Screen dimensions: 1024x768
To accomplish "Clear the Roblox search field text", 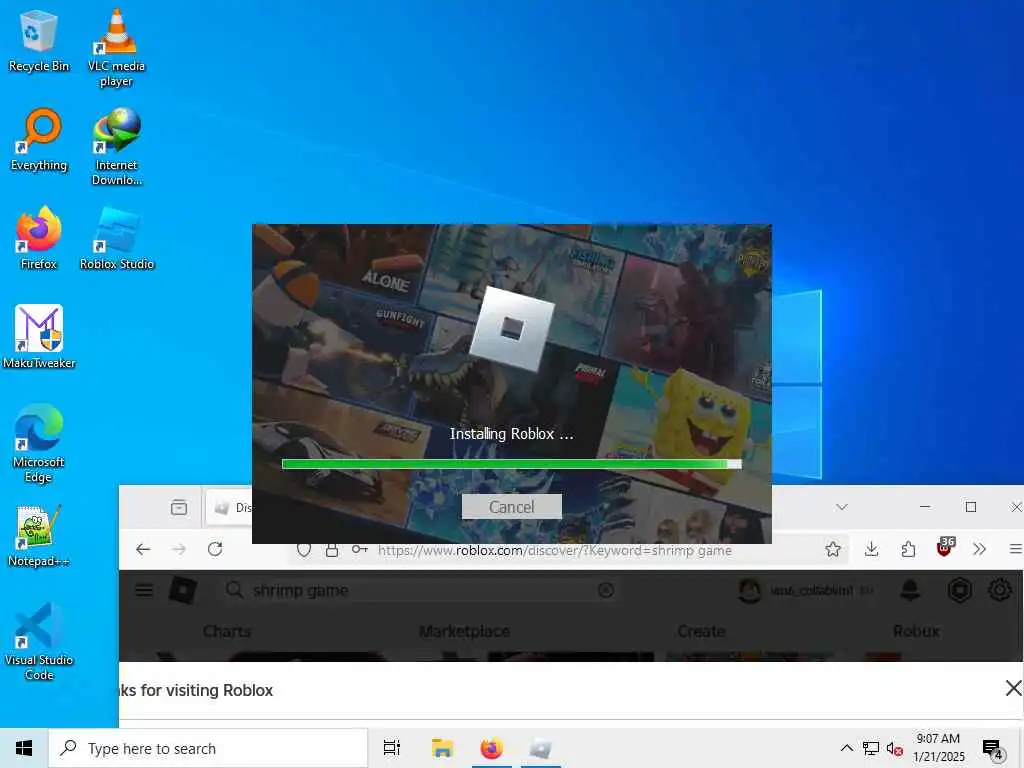I will pyautogui.click(x=605, y=590).
